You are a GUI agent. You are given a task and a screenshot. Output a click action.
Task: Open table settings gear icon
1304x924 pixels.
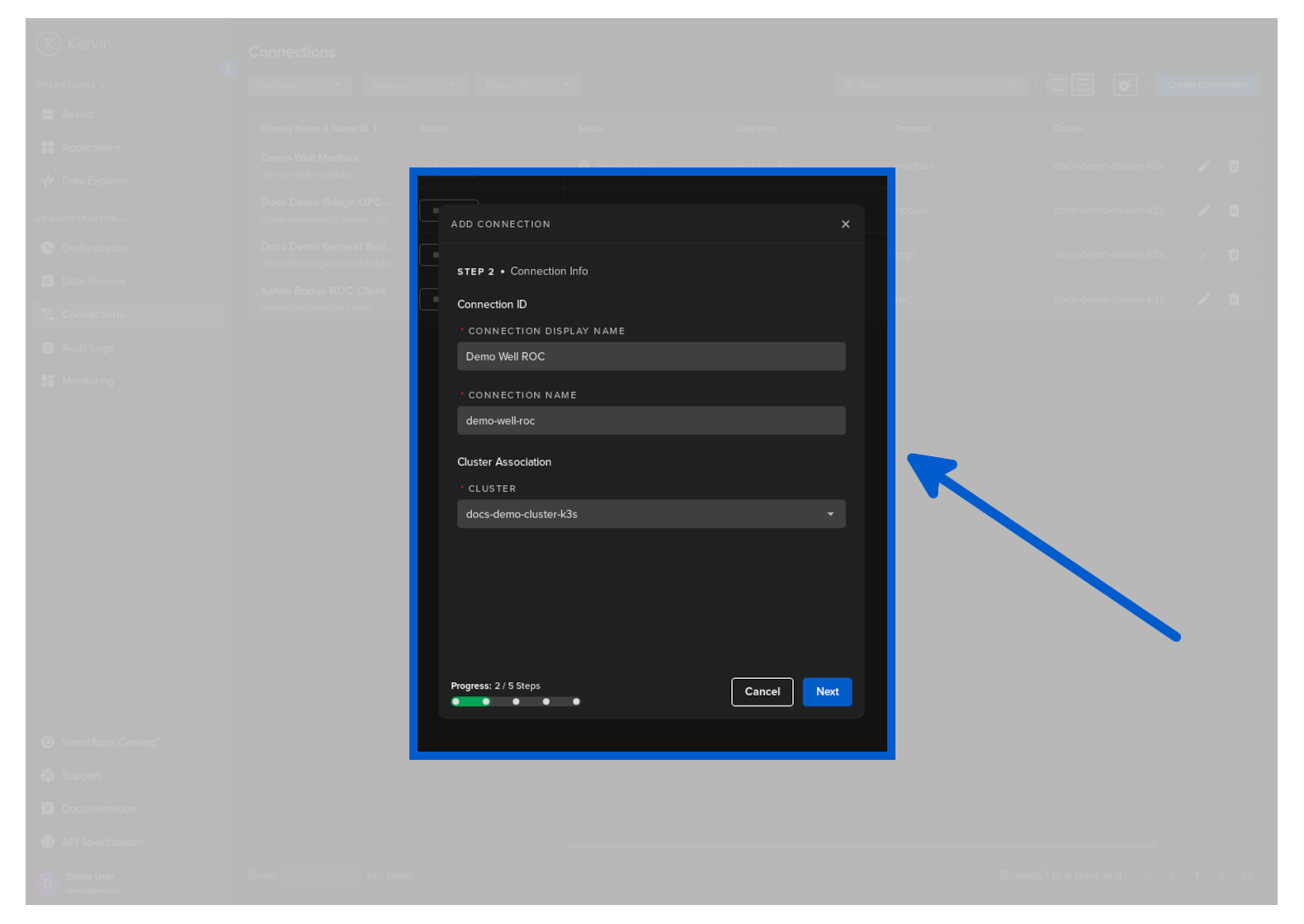click(x=1125, y=85)
